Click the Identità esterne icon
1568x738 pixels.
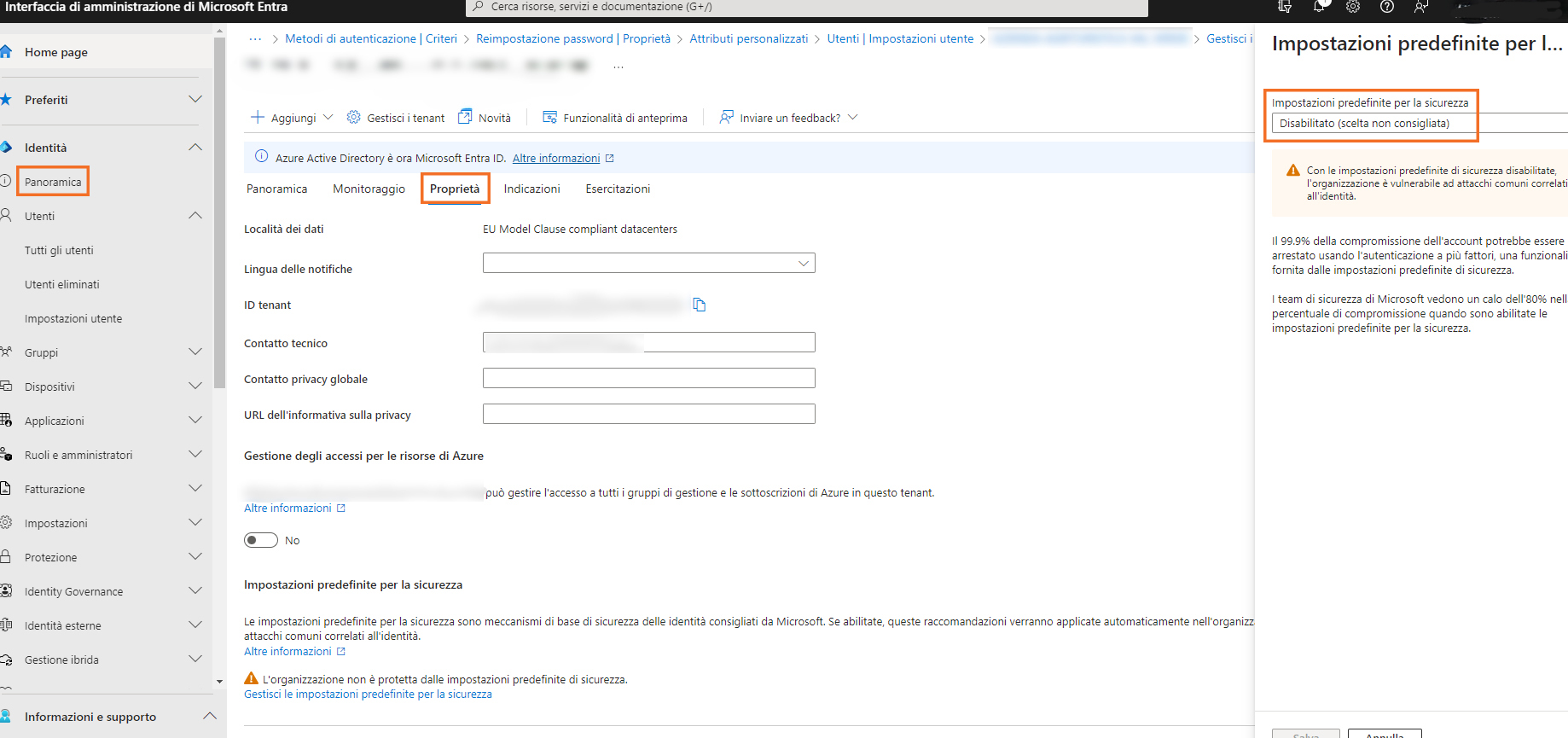coord(6,625)
